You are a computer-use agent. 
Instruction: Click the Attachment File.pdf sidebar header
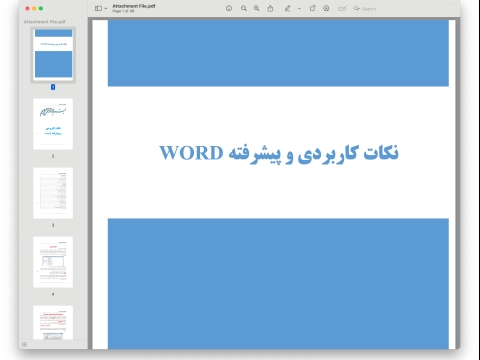(45, 22)
